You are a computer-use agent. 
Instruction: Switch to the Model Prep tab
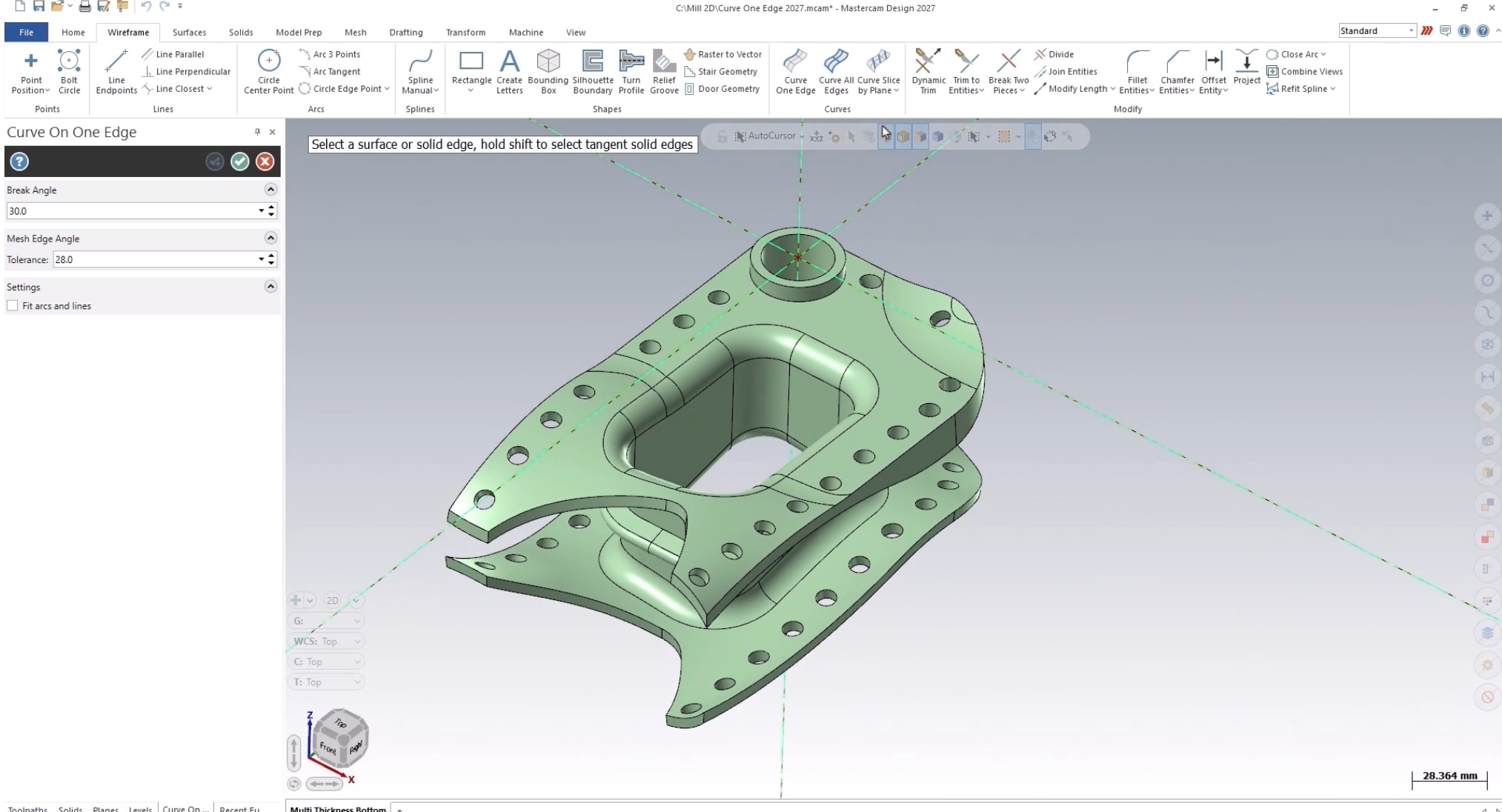299,33
